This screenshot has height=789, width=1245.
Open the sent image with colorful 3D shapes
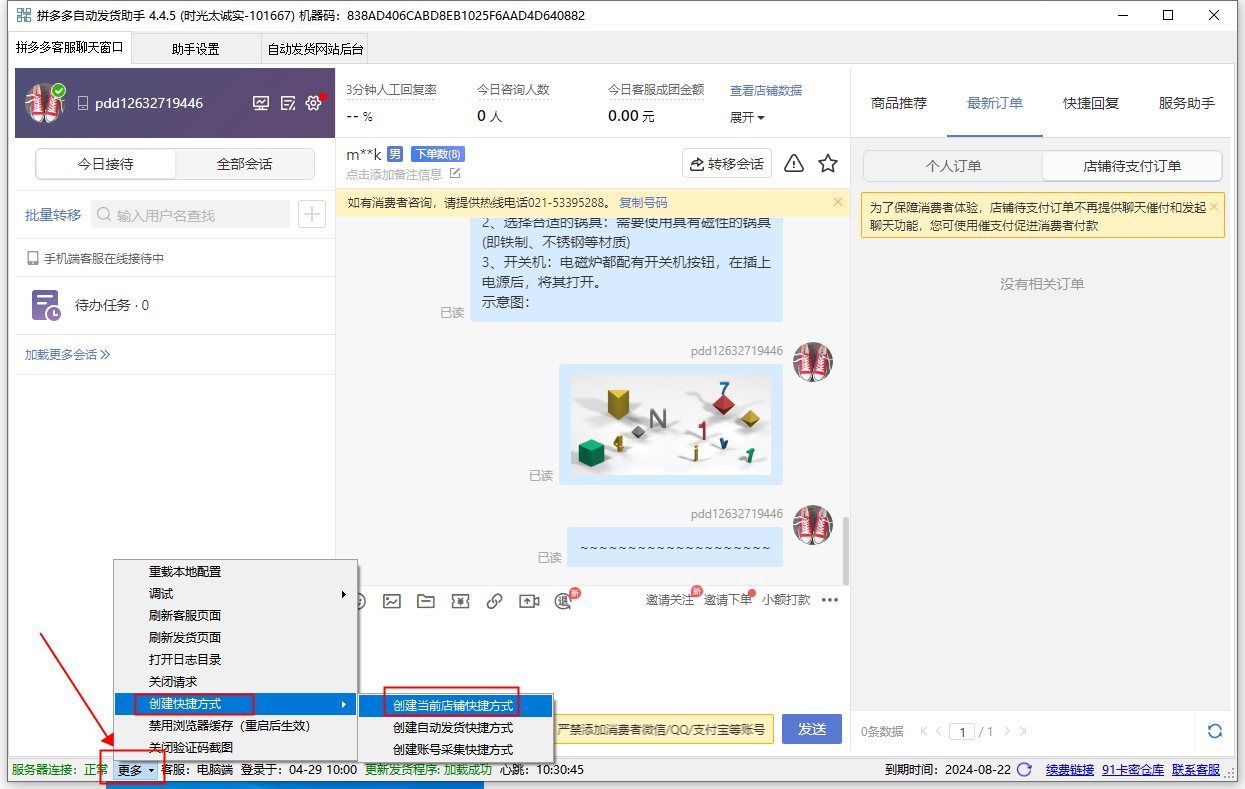671,425
